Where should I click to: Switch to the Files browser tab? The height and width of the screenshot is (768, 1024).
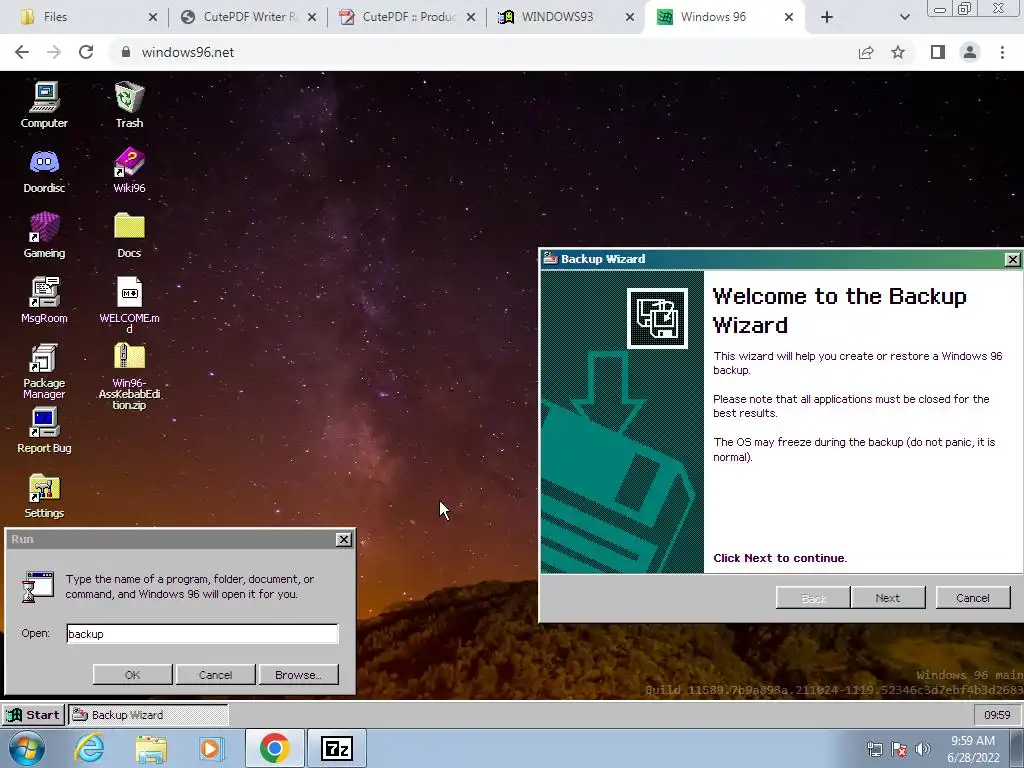88,17
